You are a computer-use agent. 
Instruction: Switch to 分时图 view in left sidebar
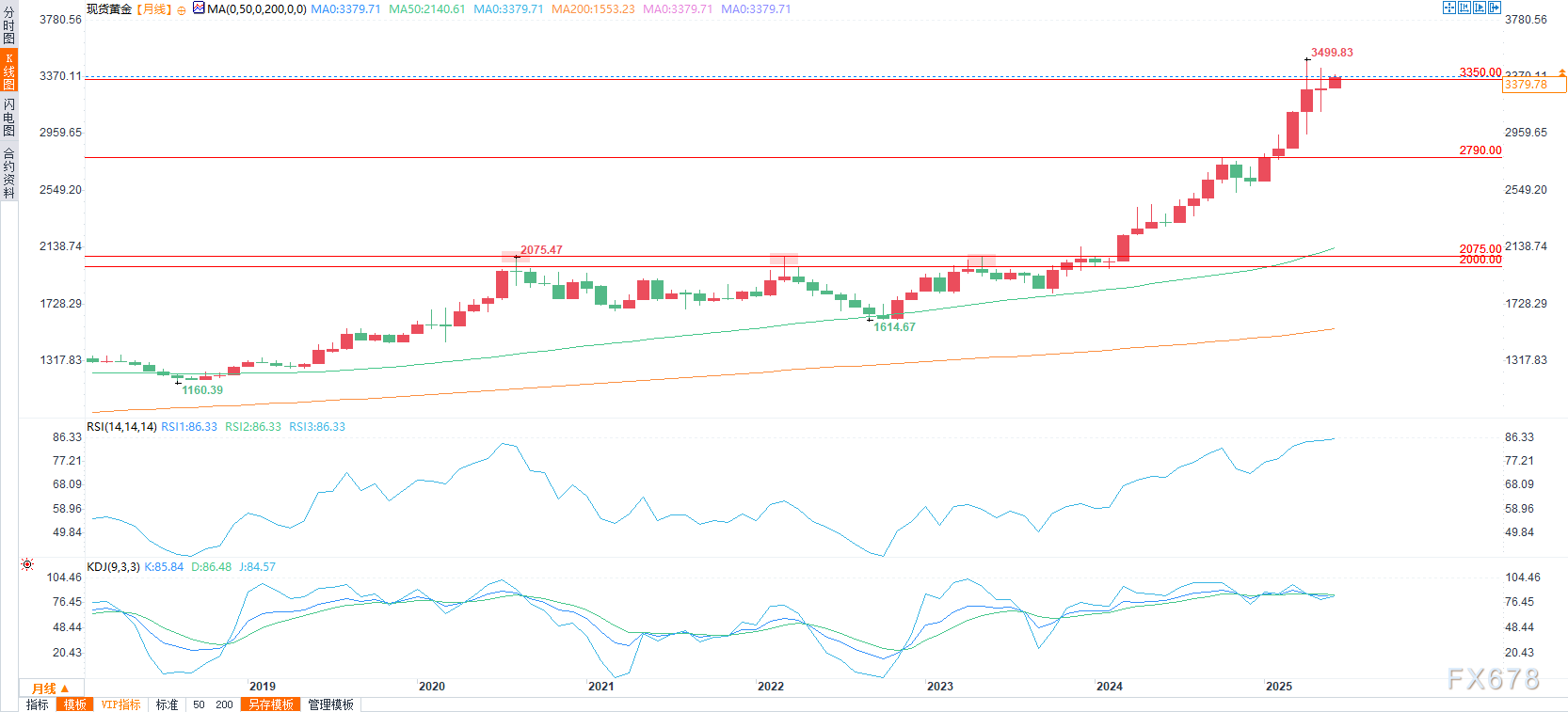click(x=8, y=25)
